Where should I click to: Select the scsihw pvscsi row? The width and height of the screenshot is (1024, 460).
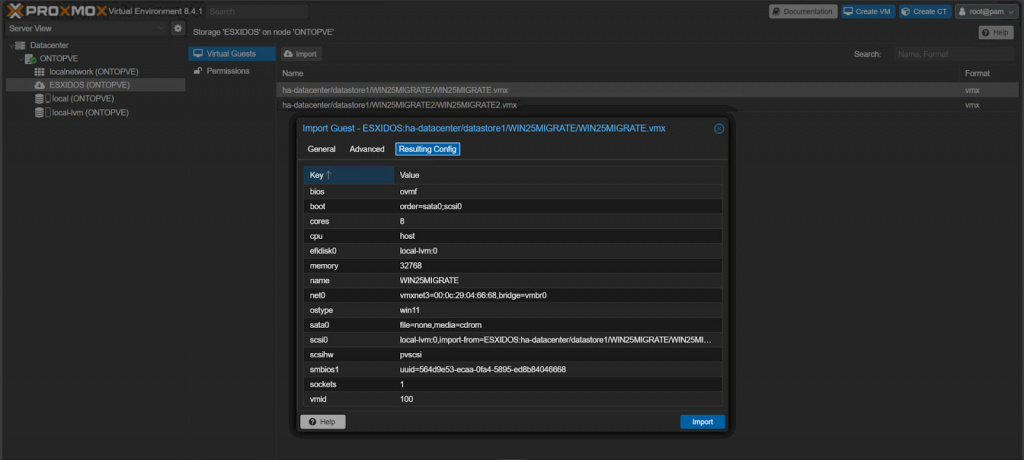(513, 354)
